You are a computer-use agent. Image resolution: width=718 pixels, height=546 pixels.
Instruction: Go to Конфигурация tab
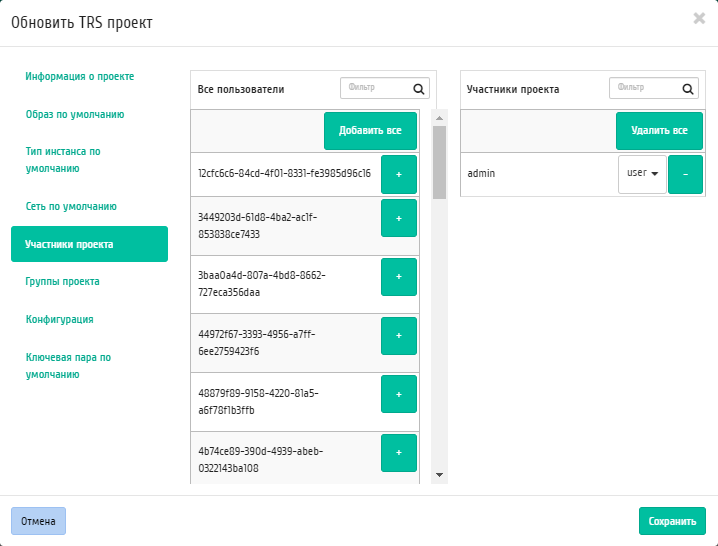(60, 320)
